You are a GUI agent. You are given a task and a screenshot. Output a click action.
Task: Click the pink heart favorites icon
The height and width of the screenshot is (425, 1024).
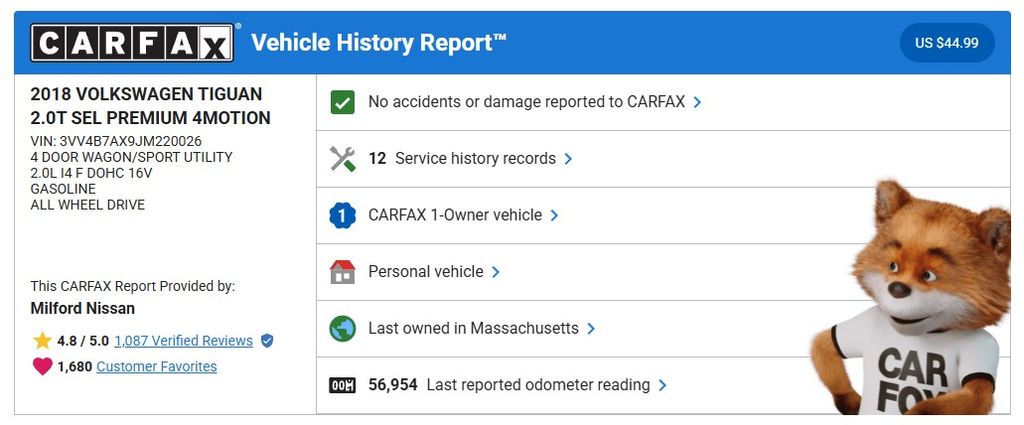point(42,367)
